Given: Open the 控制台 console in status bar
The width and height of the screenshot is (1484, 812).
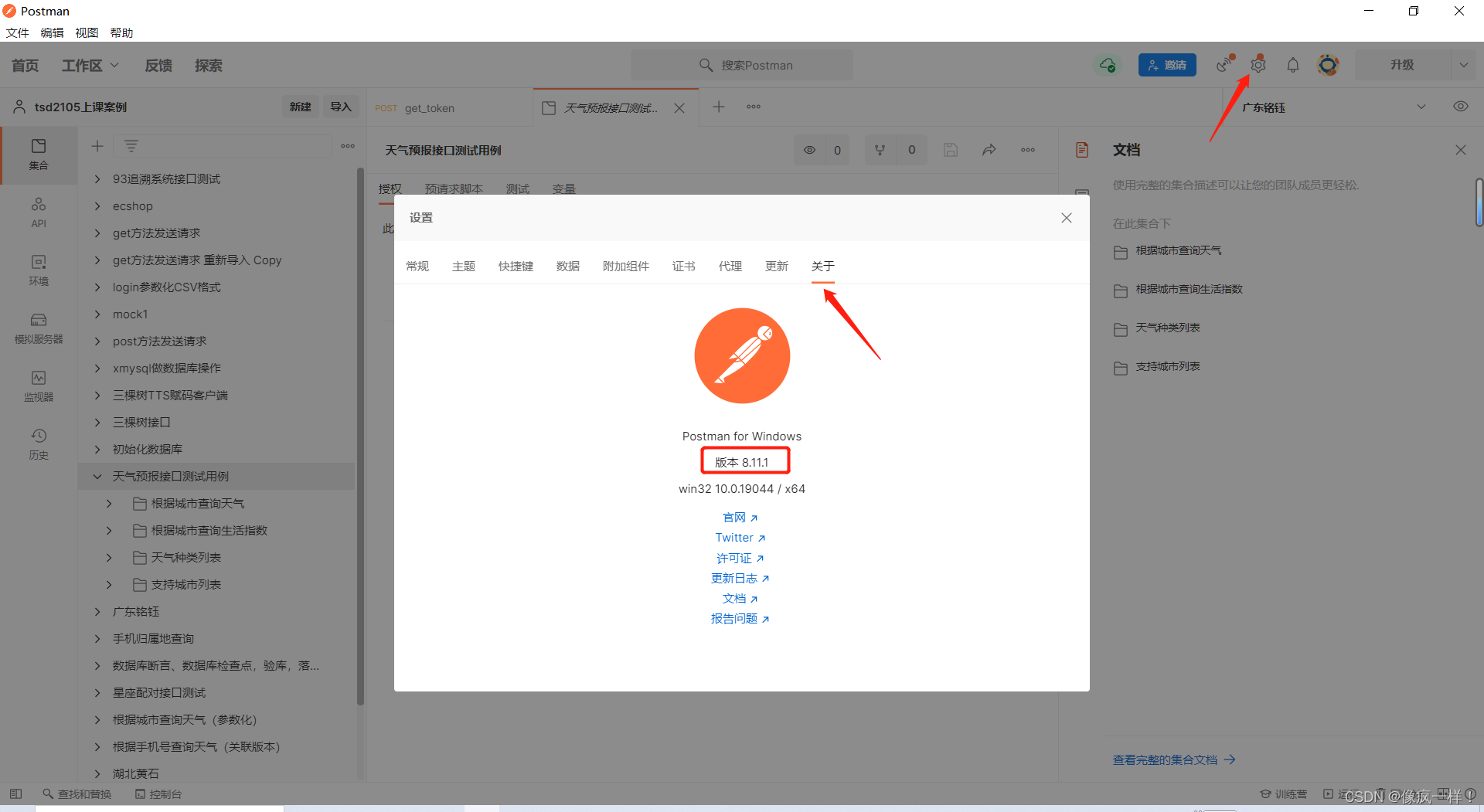Looking at the screenshot, I should coord(158,793).
